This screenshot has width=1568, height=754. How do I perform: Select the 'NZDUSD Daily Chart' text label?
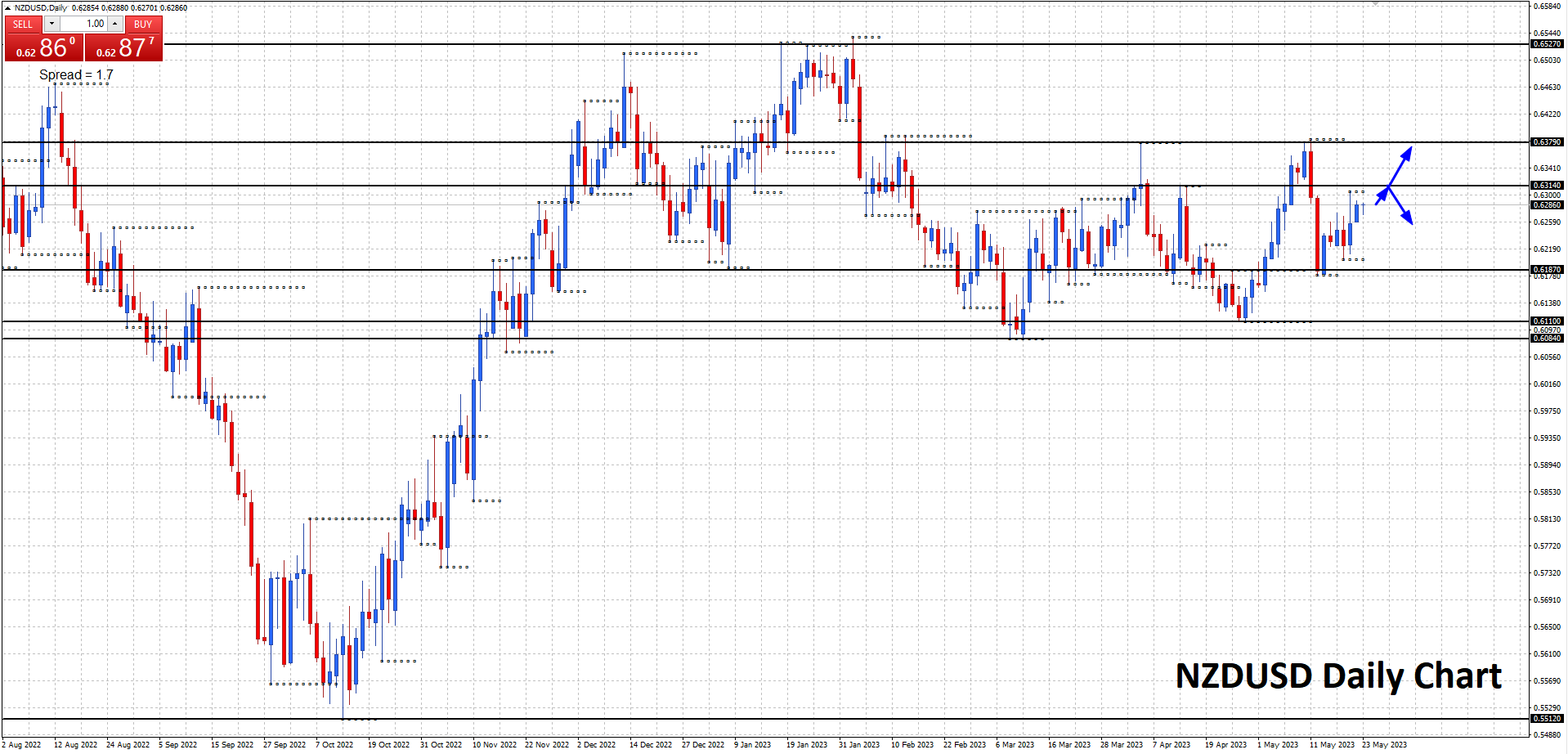1338,676
